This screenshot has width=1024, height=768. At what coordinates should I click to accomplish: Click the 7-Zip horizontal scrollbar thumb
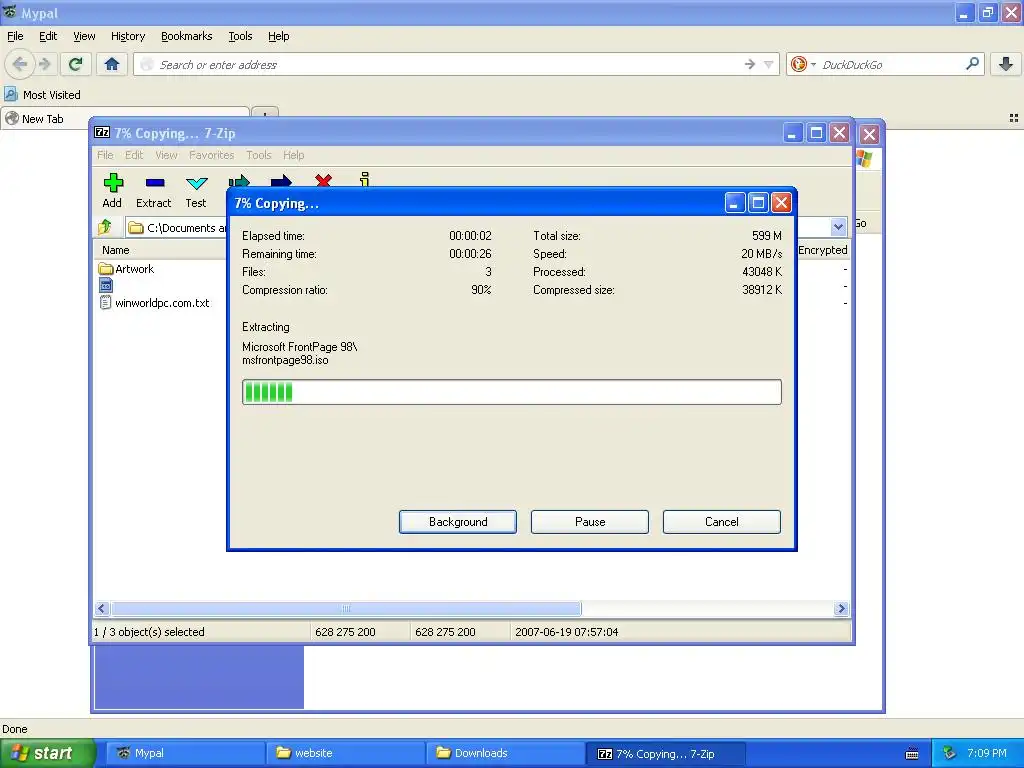coord(346,609)
